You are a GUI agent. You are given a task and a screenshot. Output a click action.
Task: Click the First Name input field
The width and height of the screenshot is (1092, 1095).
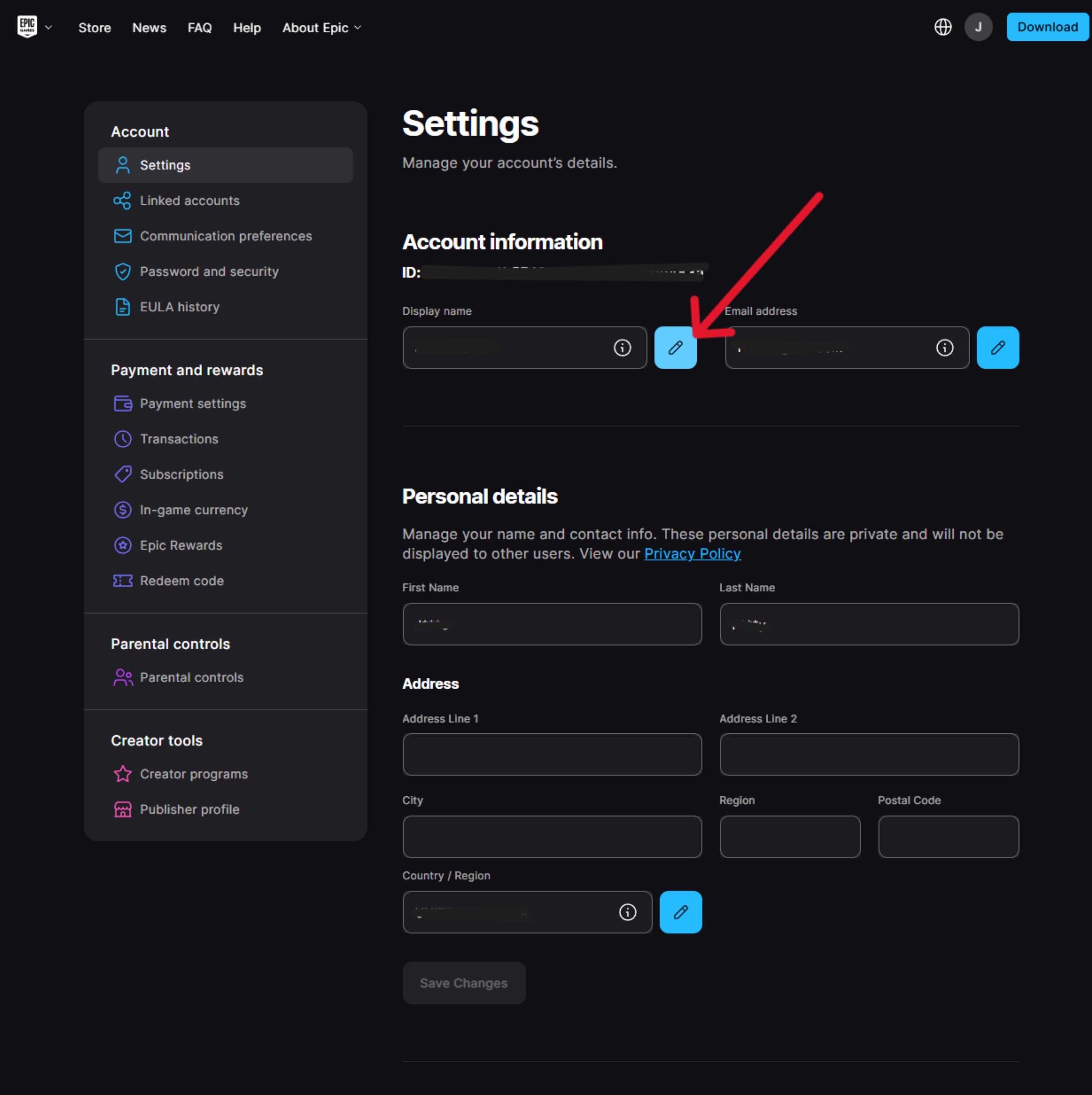(552, 624)
